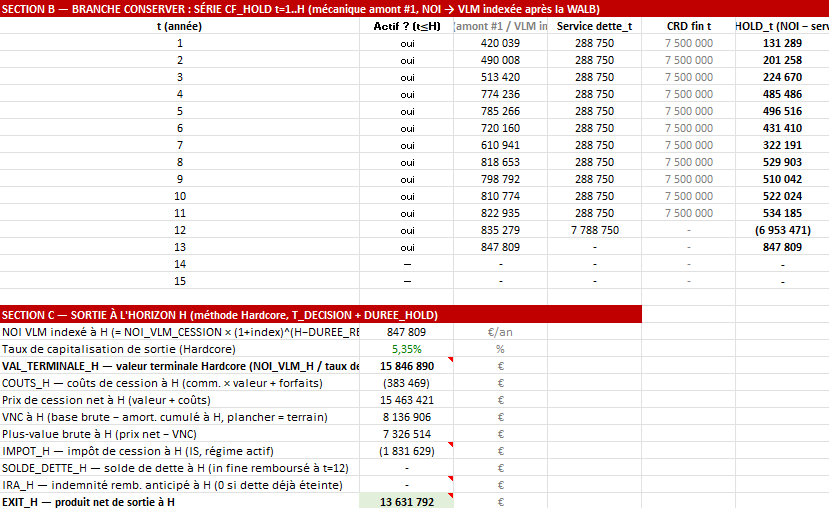This screenshot has height=508, width=829.
Task: Select NOI value 610 941
Action: 500,145
